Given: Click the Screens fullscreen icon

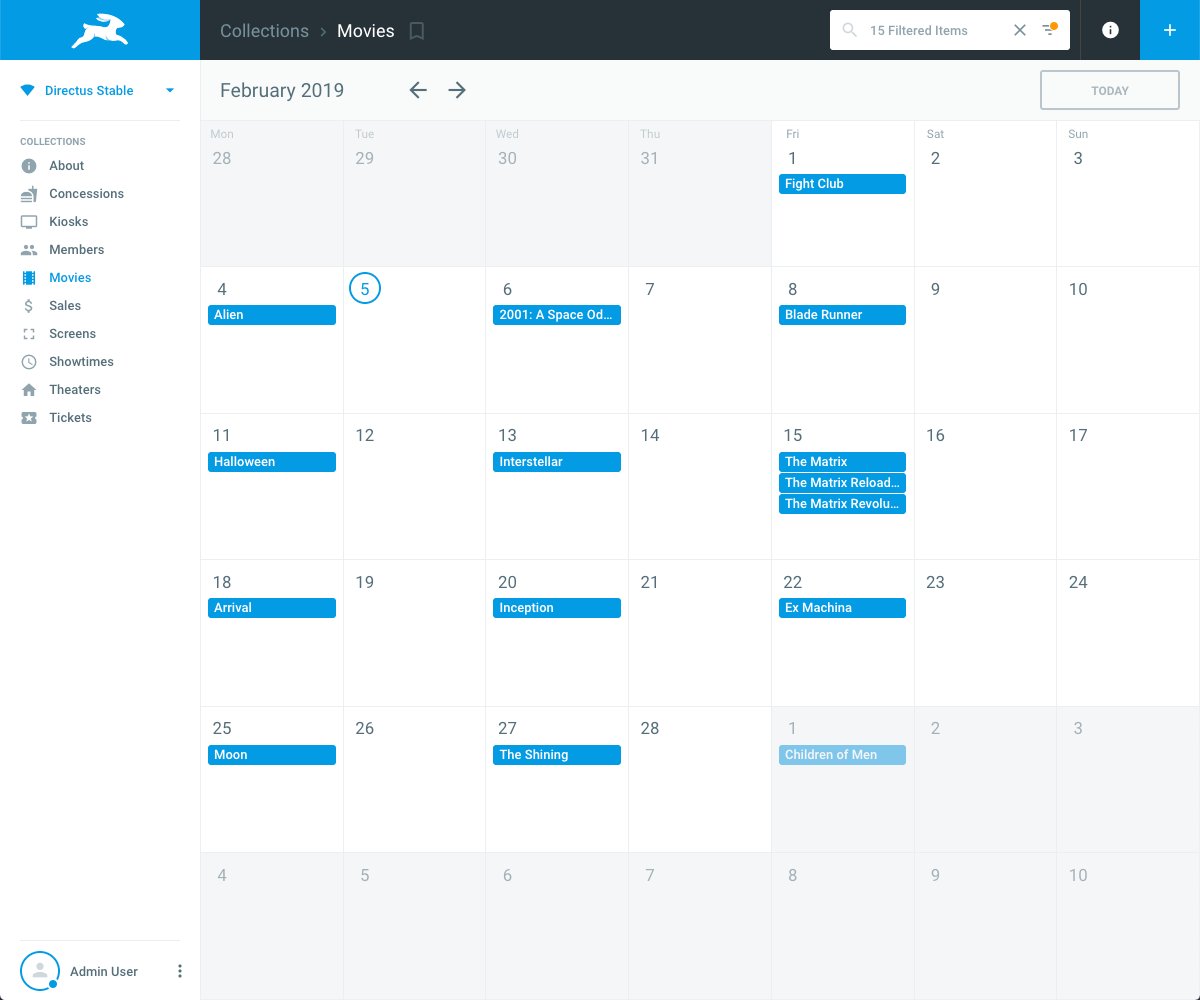Looking at the screenshot, I should point(29,334).
